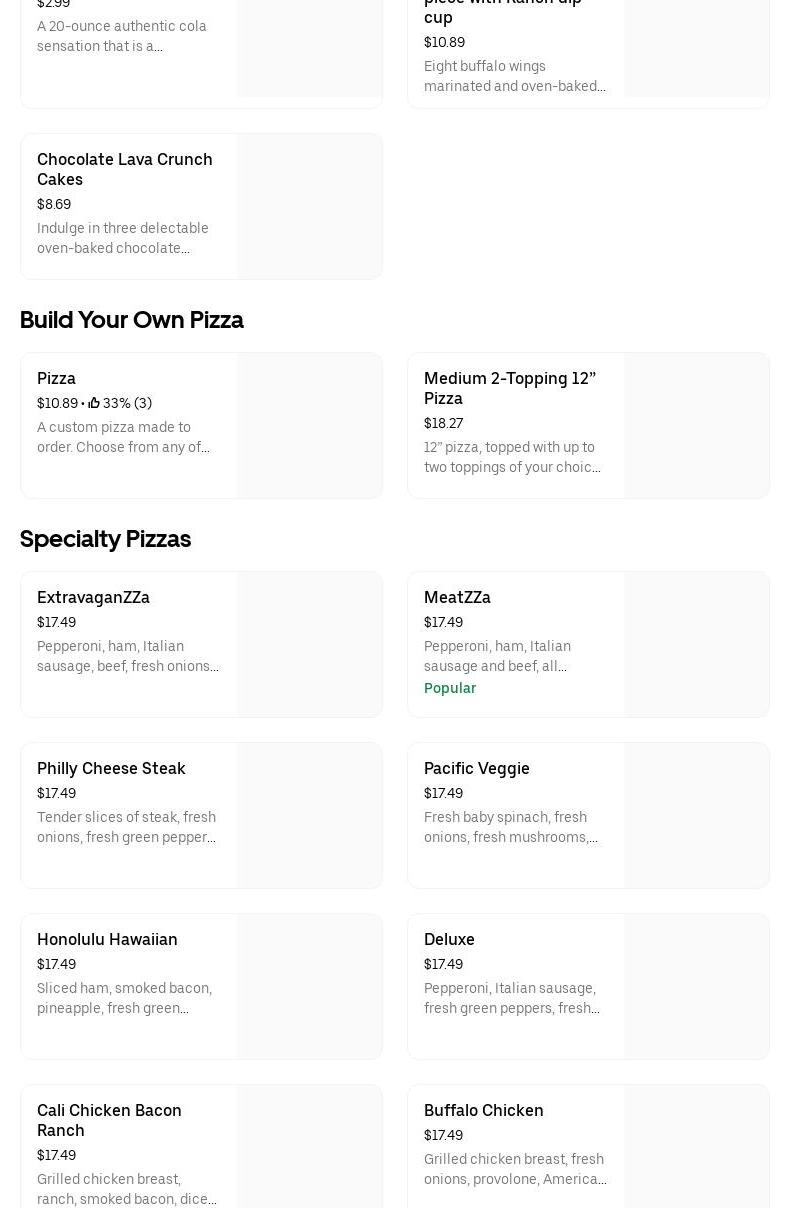Screen dimensions: 804x1208
Task: Click the Specialty Pizzas section heading
Action: [x=105, y=538]
